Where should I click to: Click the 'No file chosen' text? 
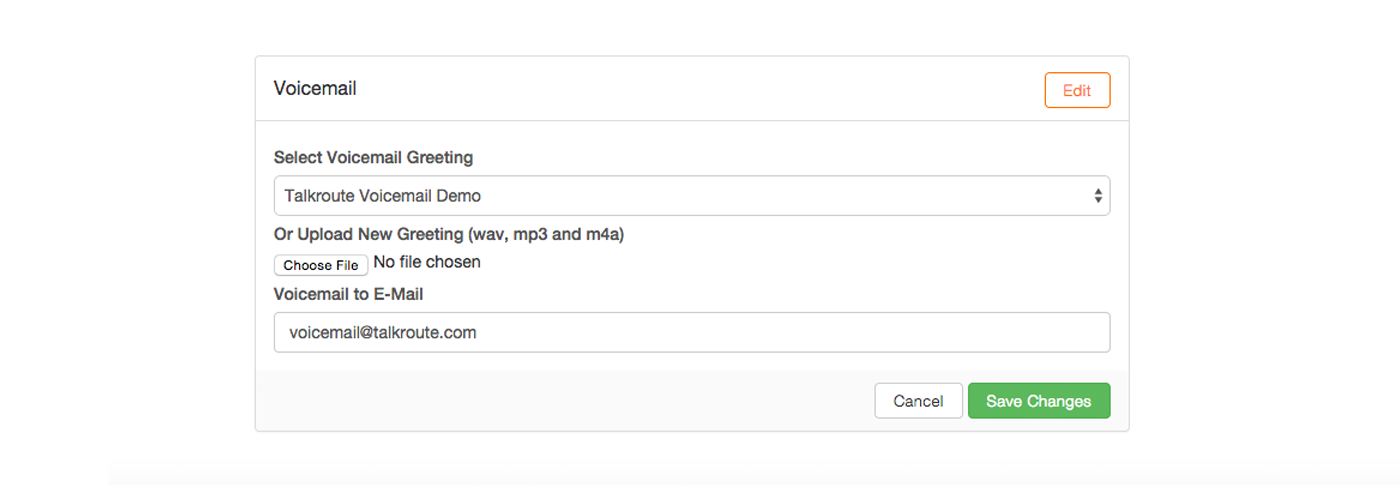pos(427,262)
